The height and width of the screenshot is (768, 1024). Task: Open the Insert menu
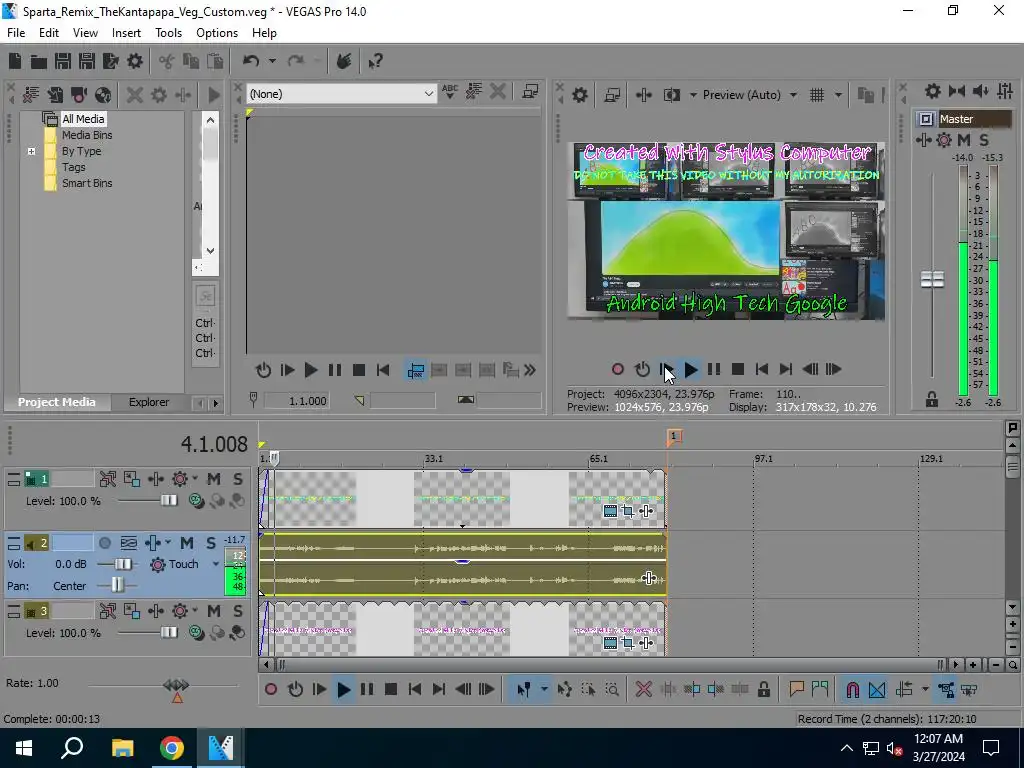click(x=126, y=33)
